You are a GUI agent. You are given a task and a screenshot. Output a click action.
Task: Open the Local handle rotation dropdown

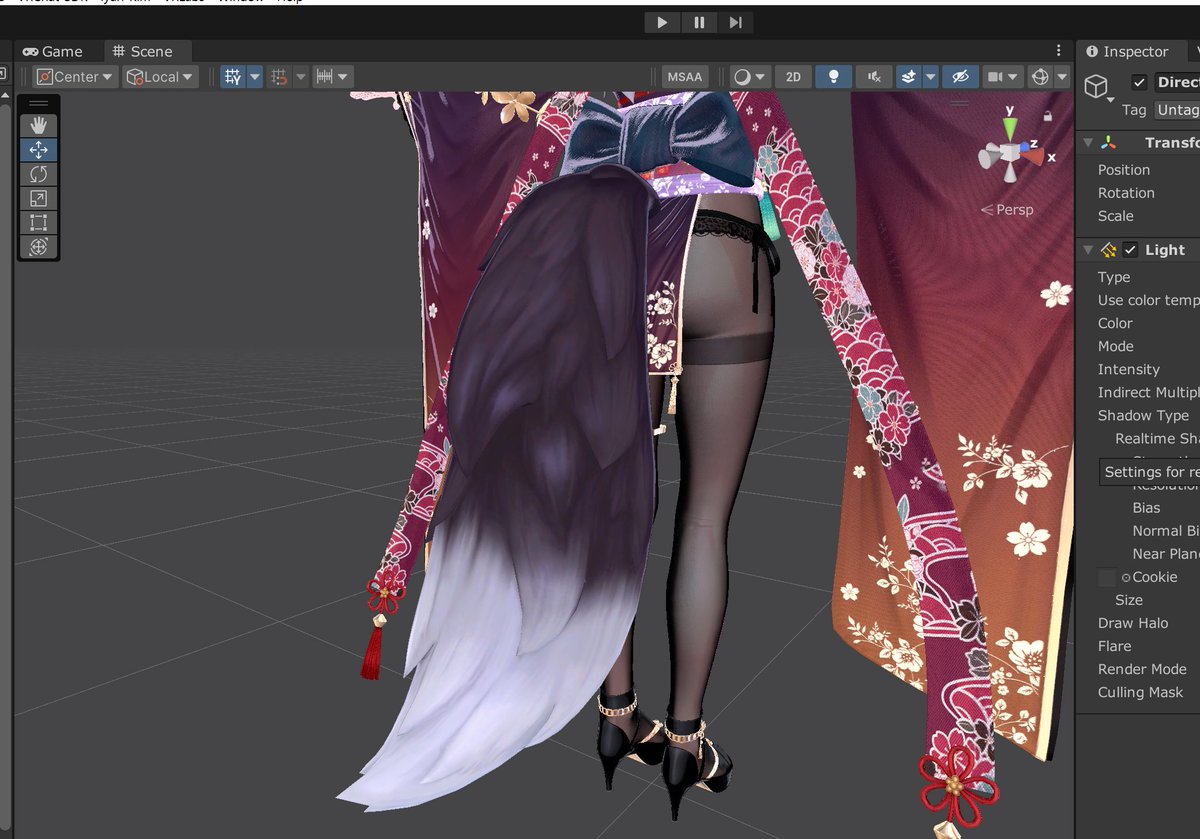pos(160,77)
